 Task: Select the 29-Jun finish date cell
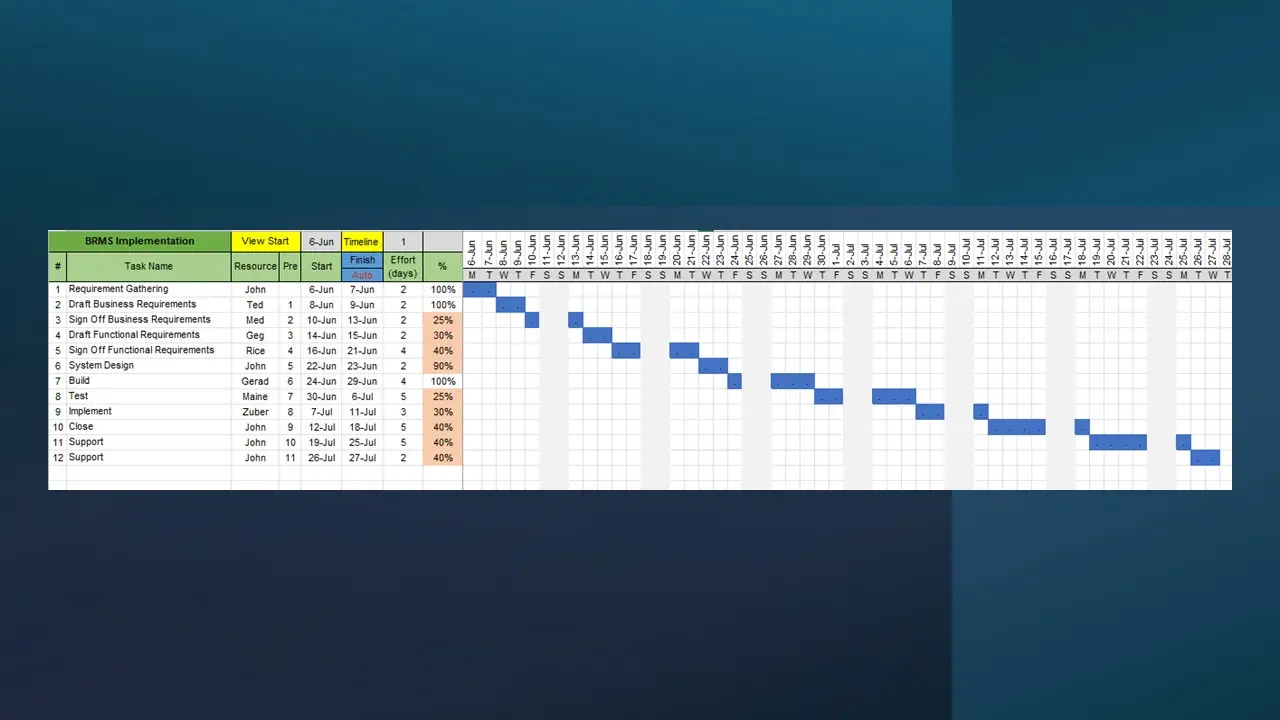[362, 381]
